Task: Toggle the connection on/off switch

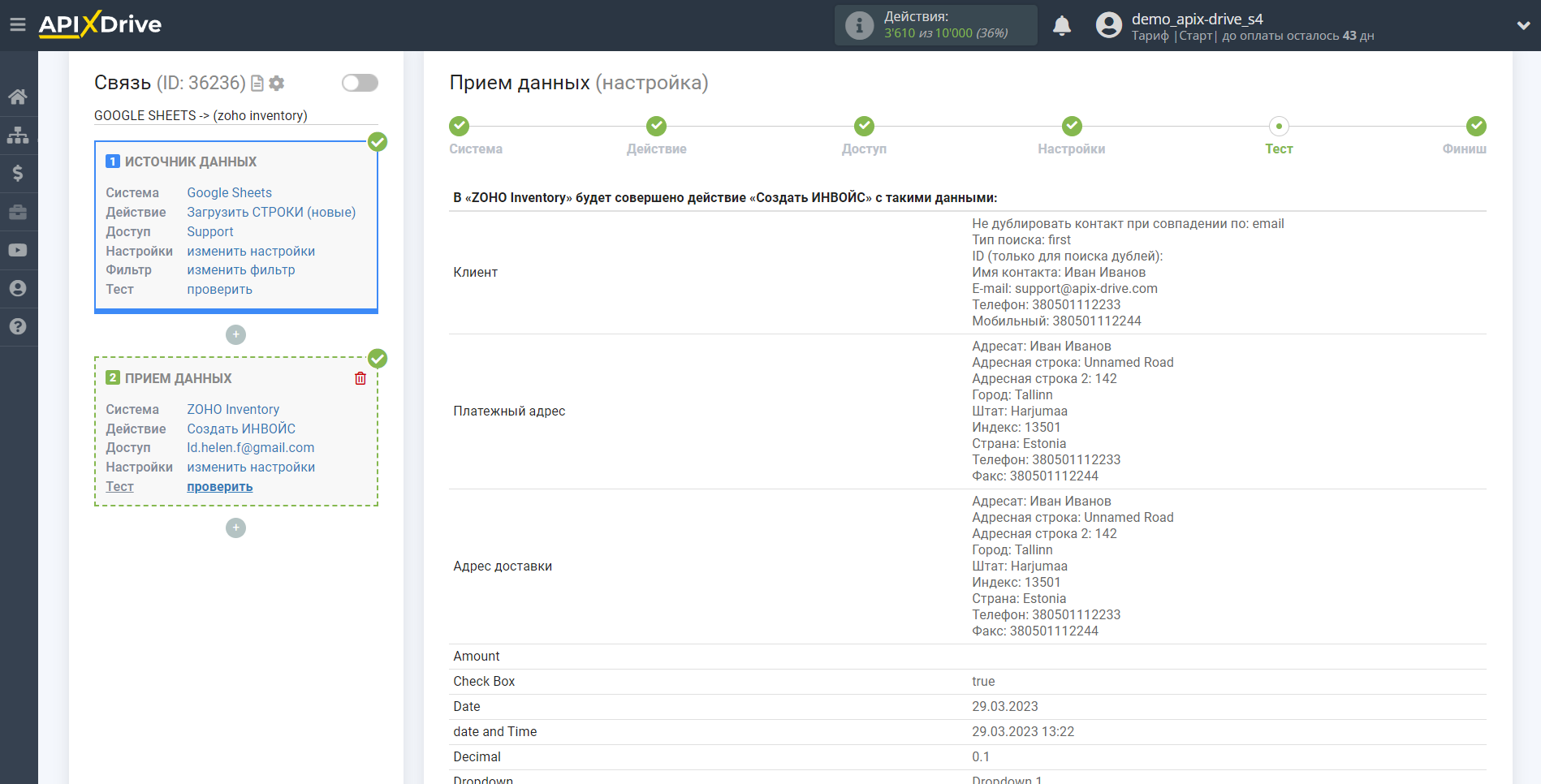Action: [x=360, y=83]
